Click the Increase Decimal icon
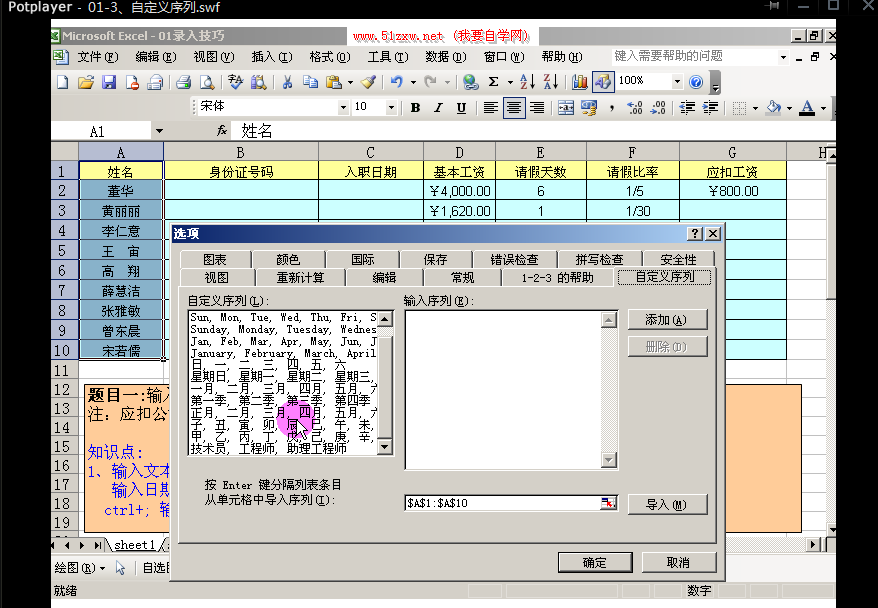The height and width of the screenshot is (608, 878). point(634,107)
